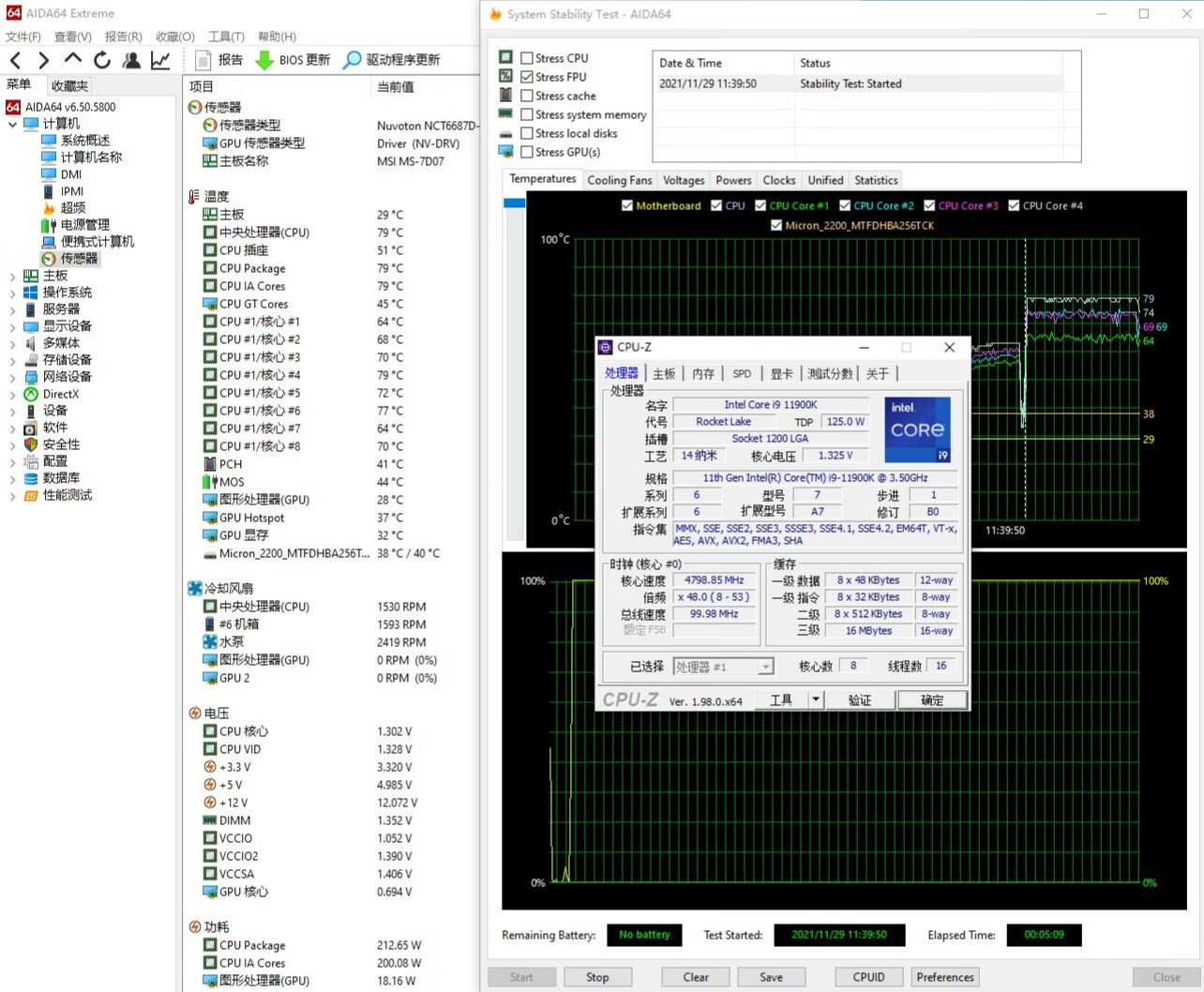Switch to Voltages tab
Image resolution: width=1204 pixels, height=992 pixels.
coord(684,180)
